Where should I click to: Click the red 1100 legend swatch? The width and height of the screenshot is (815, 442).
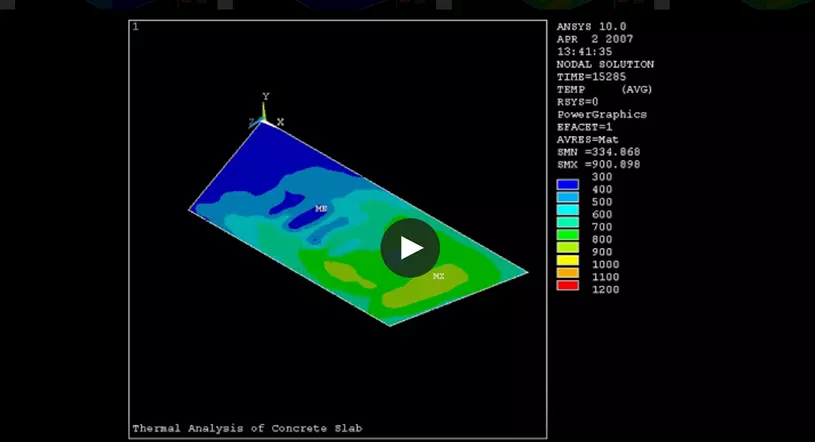[568, 285]
